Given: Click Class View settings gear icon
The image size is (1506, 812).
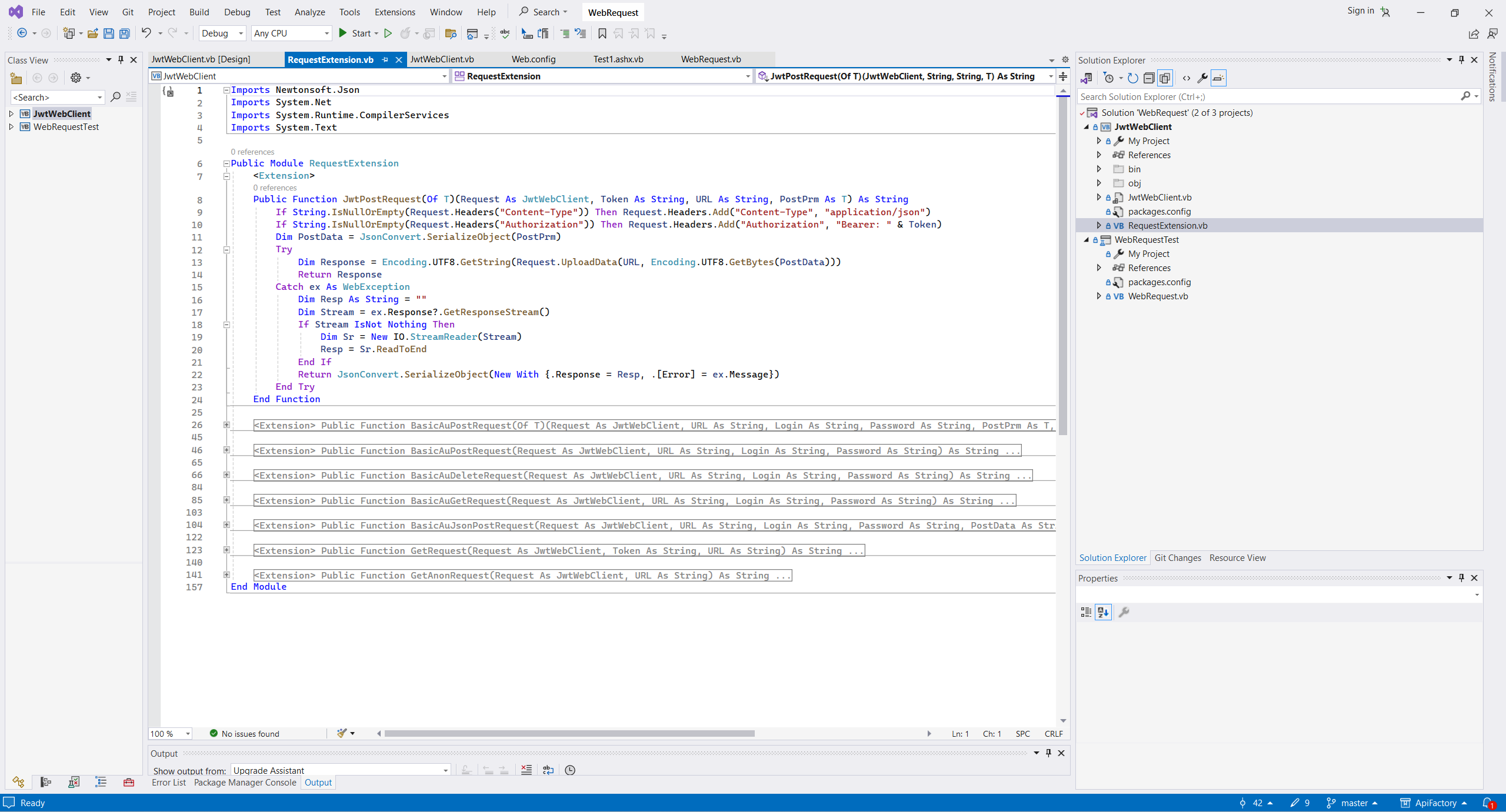Looking at the screenshot, I should point(76,78).
